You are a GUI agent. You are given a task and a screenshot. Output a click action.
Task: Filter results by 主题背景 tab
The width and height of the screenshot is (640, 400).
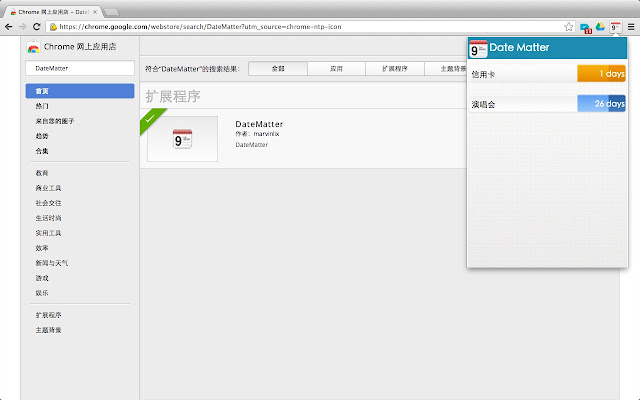pos(446,69)
